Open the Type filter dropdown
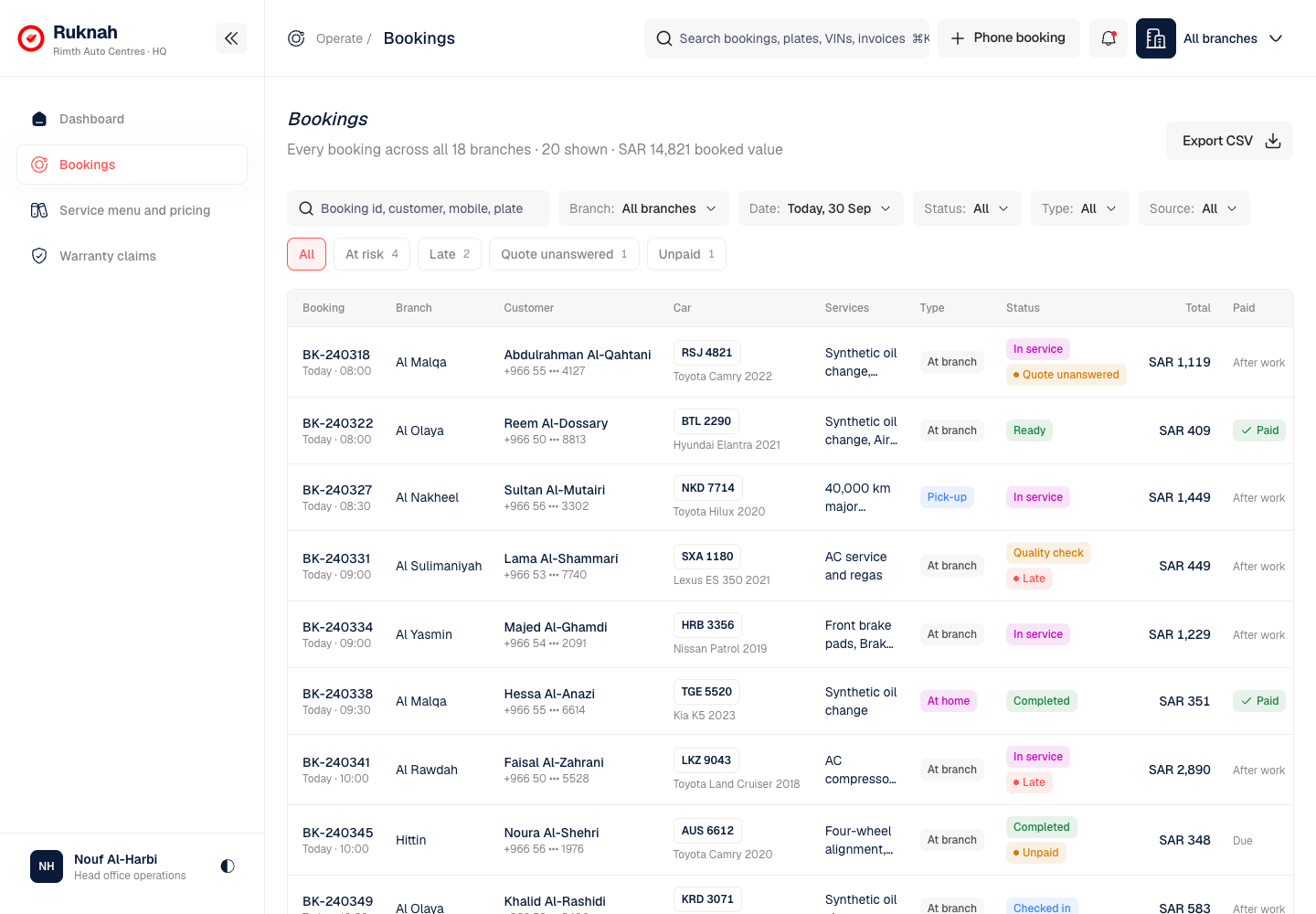Screen dimensions: 1316x914 point(1080,208)
